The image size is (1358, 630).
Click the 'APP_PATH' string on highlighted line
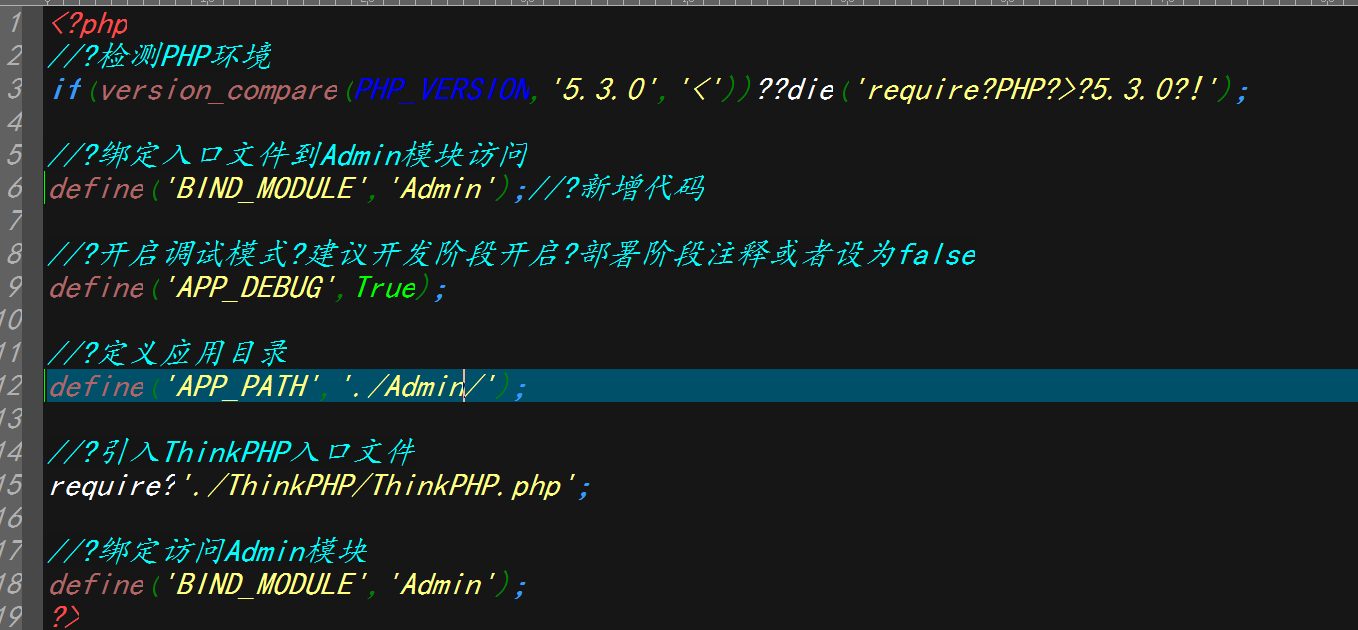click(x=241, y=386)
